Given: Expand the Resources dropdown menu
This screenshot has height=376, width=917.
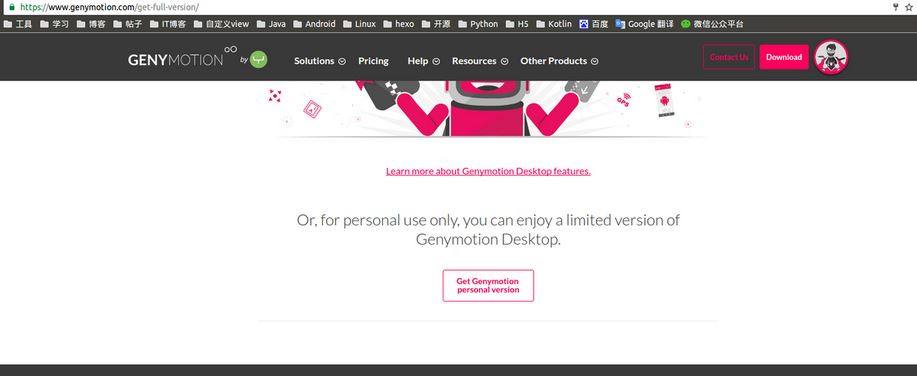Looking at the screenshot, I should [480, 61].
